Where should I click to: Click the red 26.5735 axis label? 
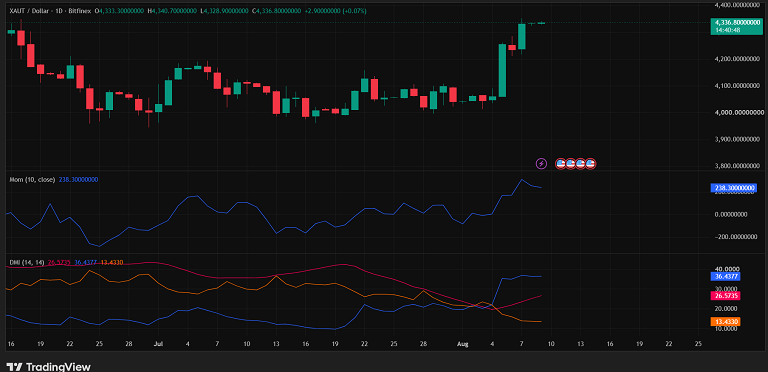[x=725, y=296]
